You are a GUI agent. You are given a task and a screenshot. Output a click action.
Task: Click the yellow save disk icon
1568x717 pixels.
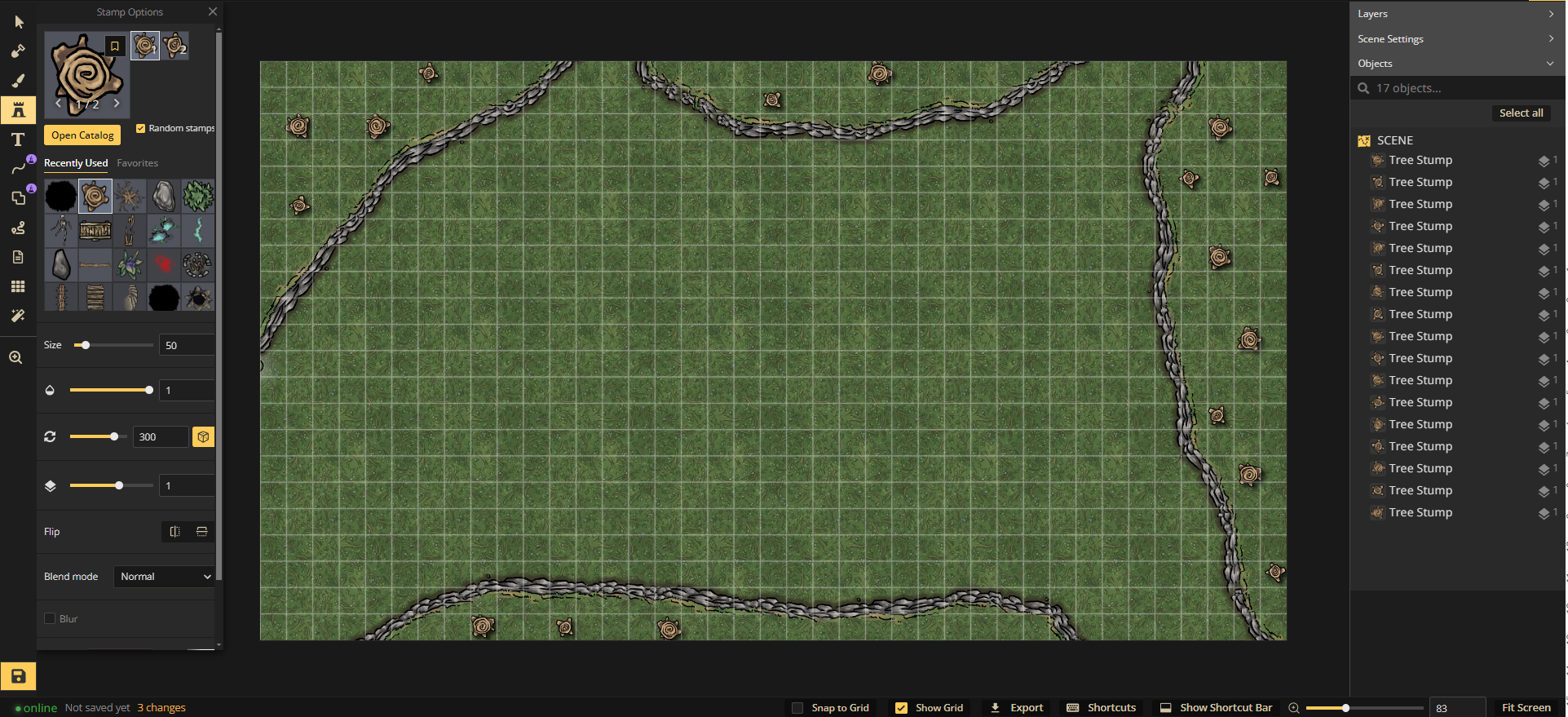click(x=18, y=676)
